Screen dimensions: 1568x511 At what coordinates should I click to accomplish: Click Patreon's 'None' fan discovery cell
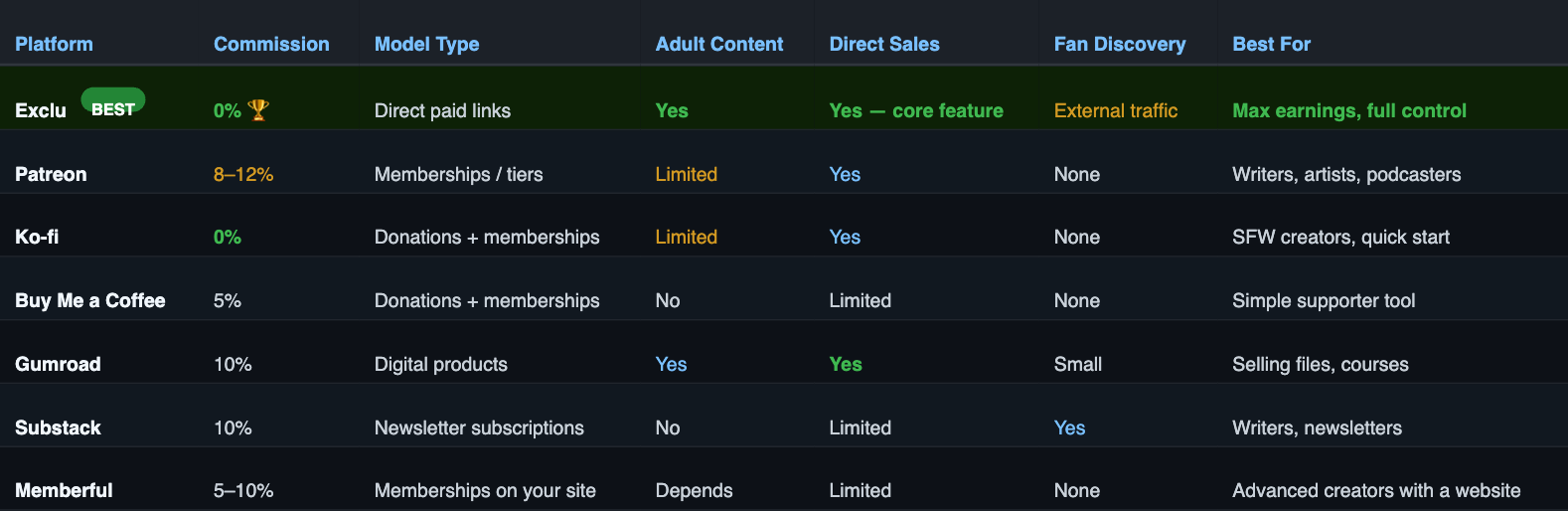tap(1077, 174)
